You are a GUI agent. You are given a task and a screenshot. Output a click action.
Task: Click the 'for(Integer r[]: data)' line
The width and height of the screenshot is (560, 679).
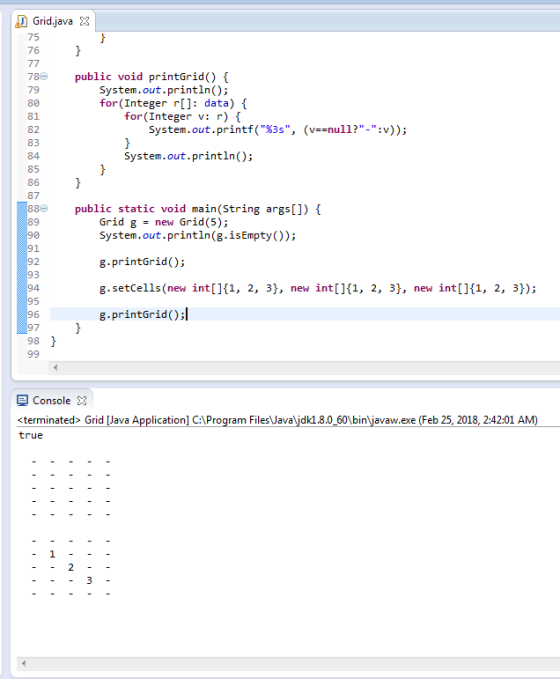[173, 103]
